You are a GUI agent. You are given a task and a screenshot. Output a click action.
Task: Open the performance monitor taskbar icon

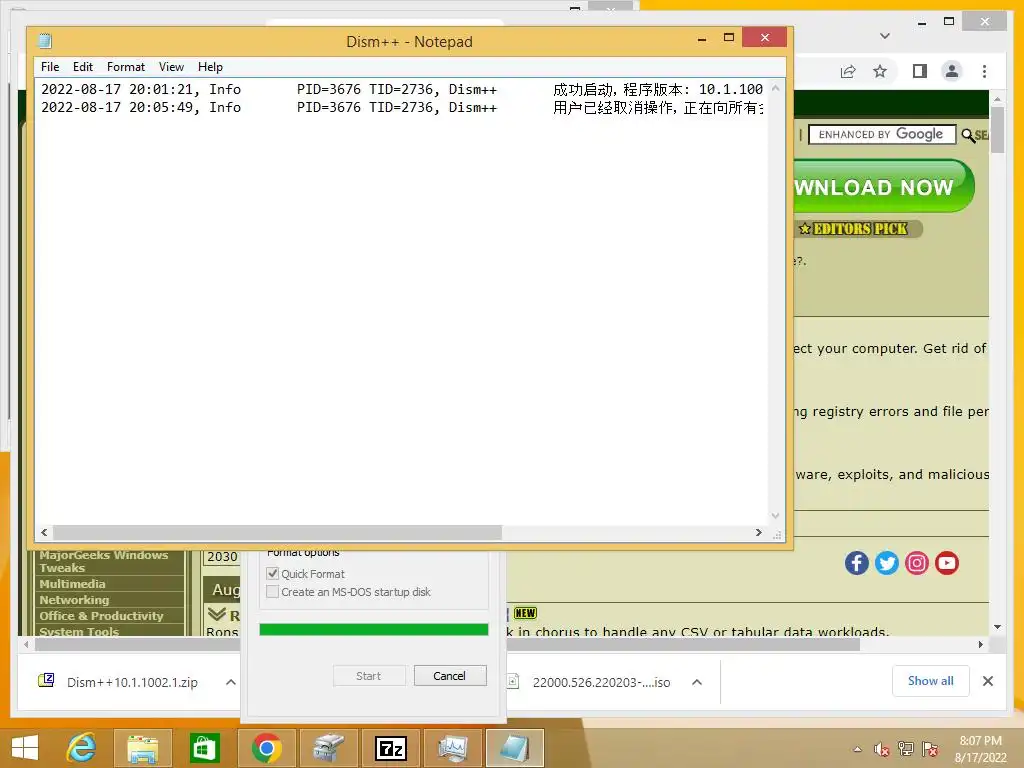pyautogui.click(x=453, y=748)
